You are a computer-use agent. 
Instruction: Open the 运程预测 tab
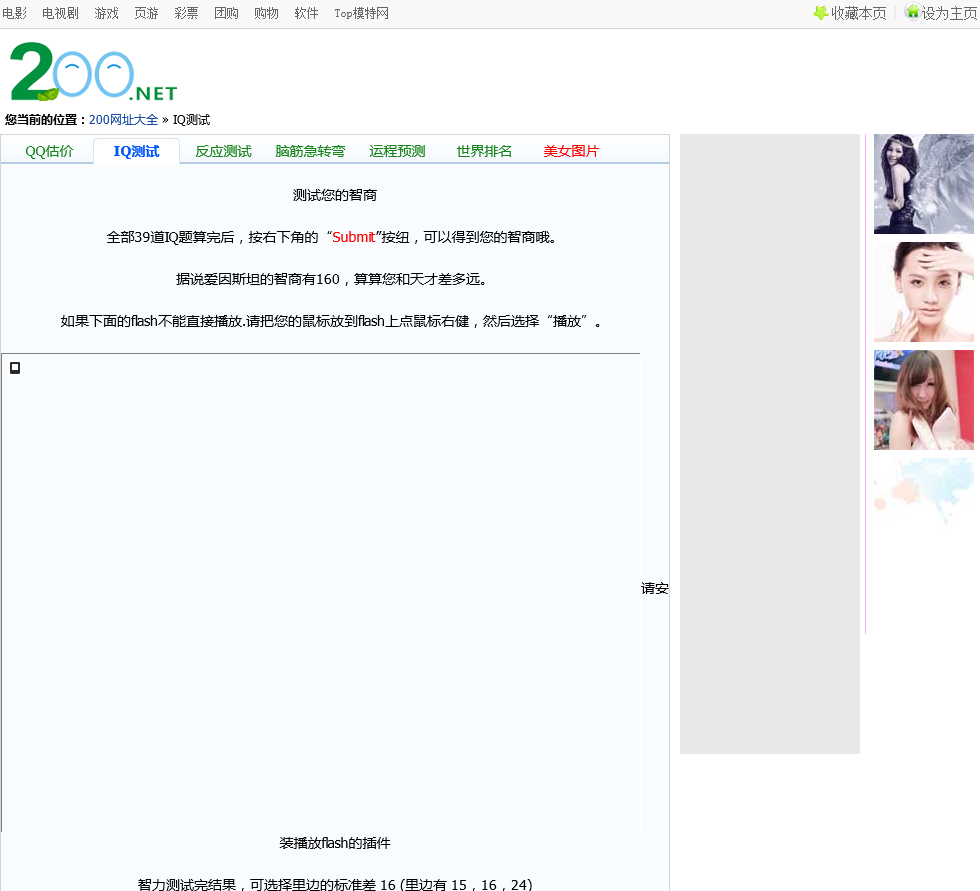coord(397,151)
